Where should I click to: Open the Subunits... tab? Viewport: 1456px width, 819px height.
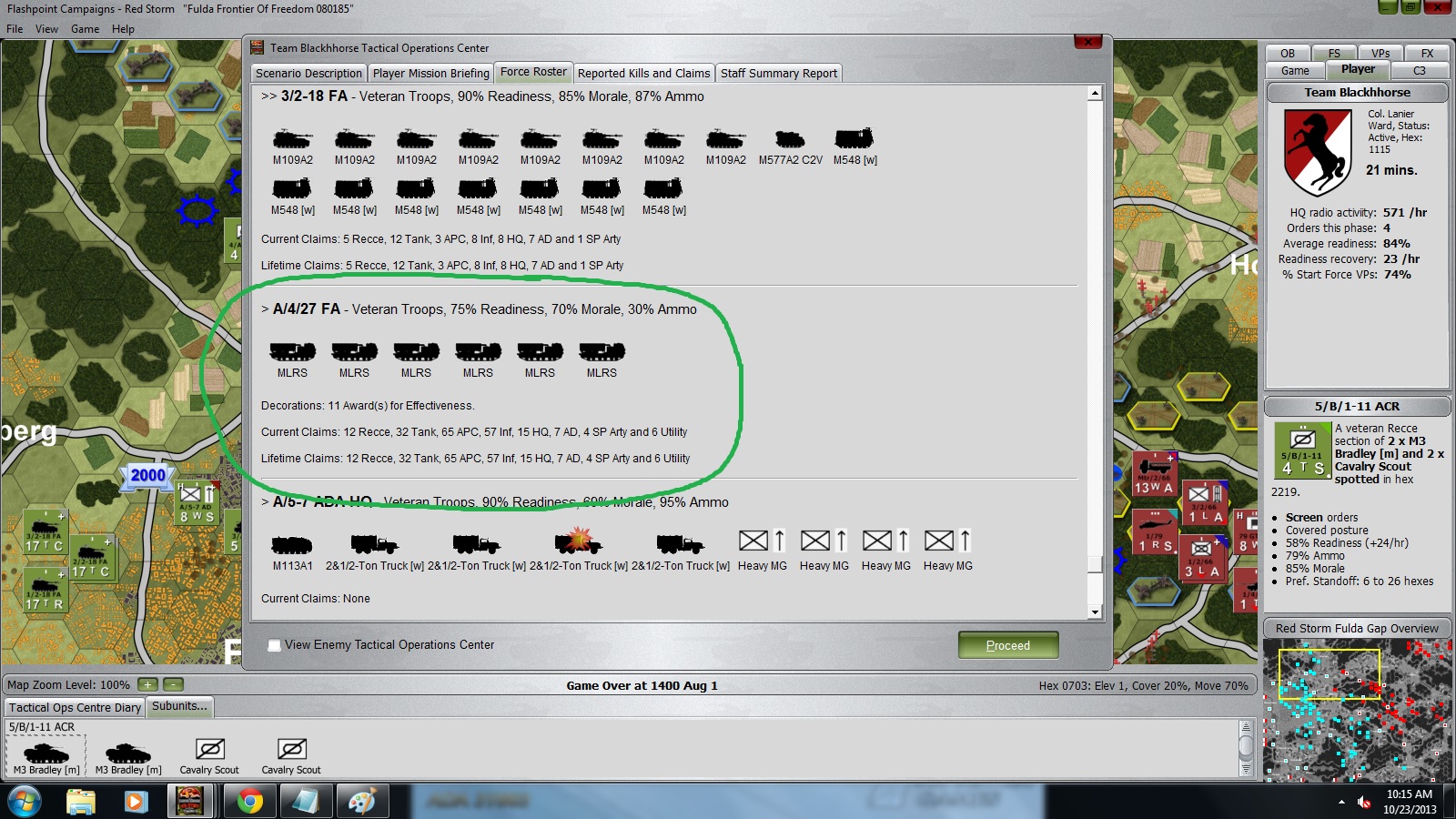(x=179, y=706)
